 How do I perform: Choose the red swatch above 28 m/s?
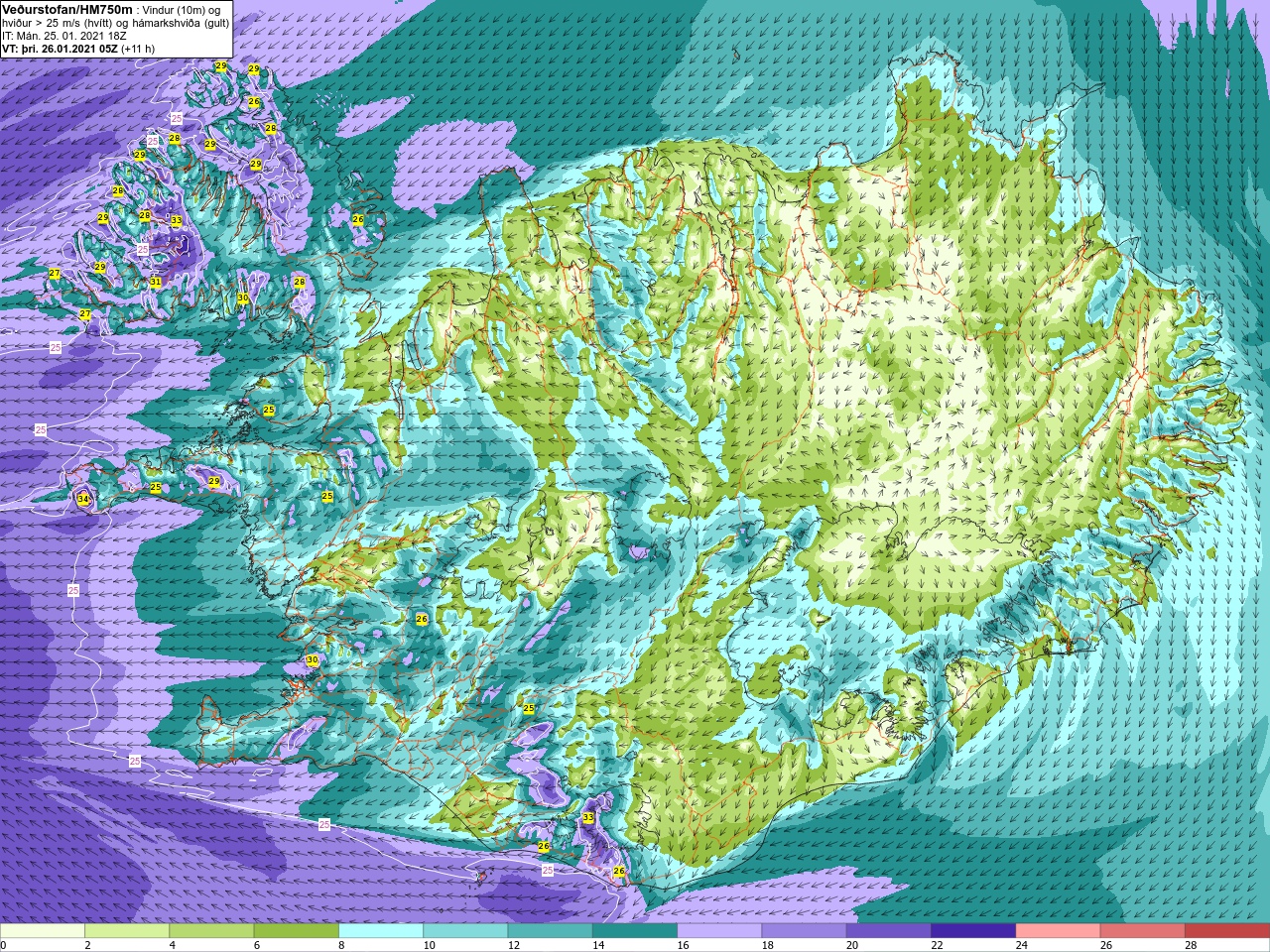1227,931
